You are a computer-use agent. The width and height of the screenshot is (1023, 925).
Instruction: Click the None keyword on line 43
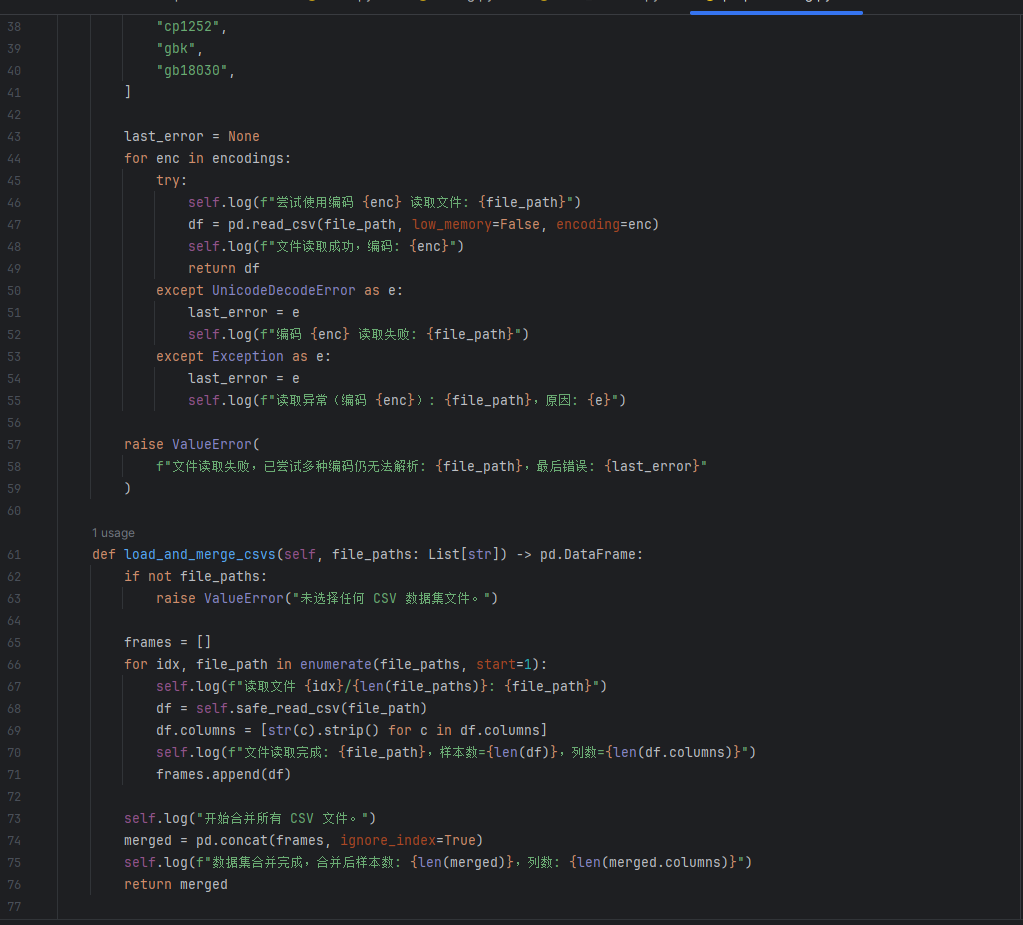point(244,136)
